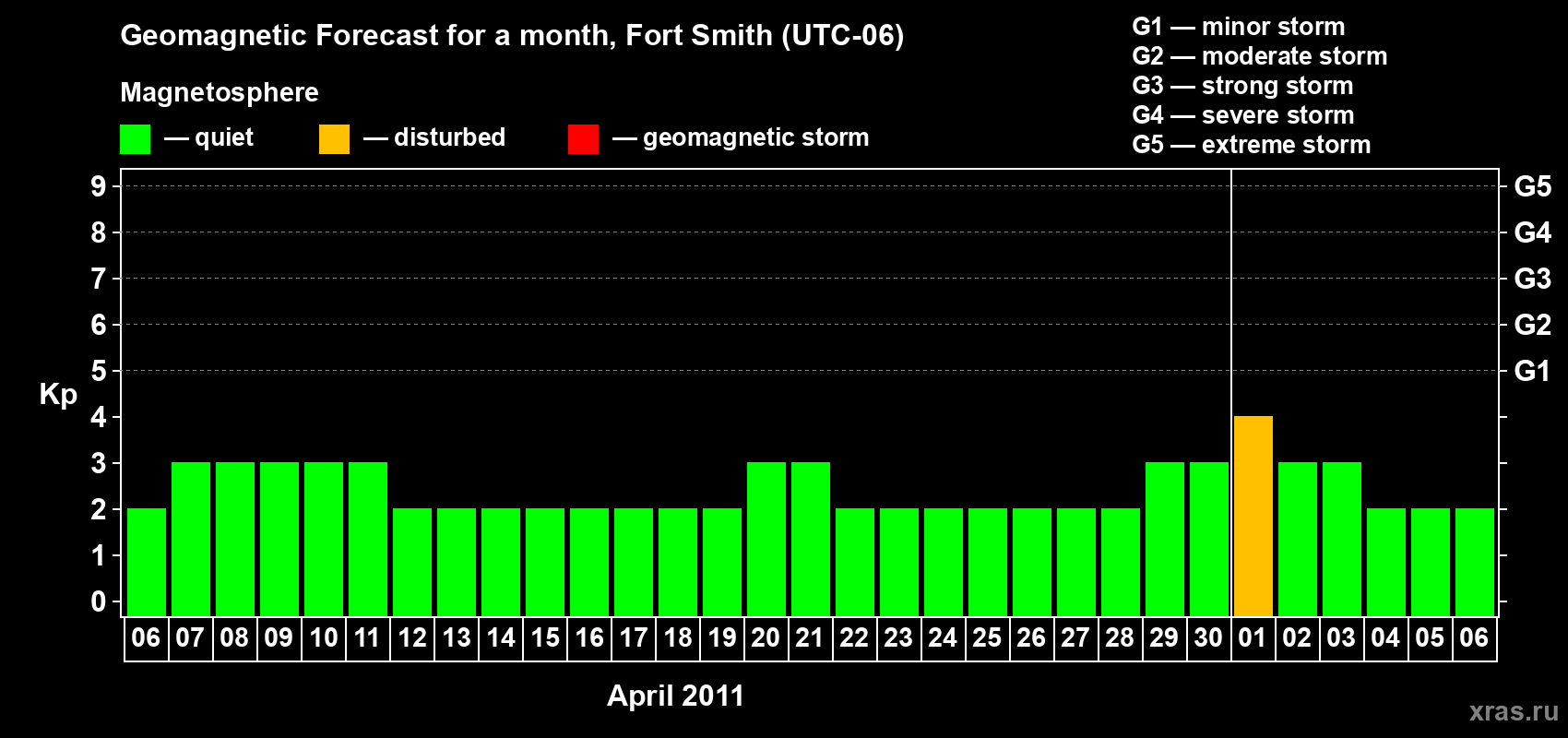Click the green bar for date 02
Image resolution: width=1568 pixels, height=738 pixels.
pyautogui.click(x=1298, y=539)
